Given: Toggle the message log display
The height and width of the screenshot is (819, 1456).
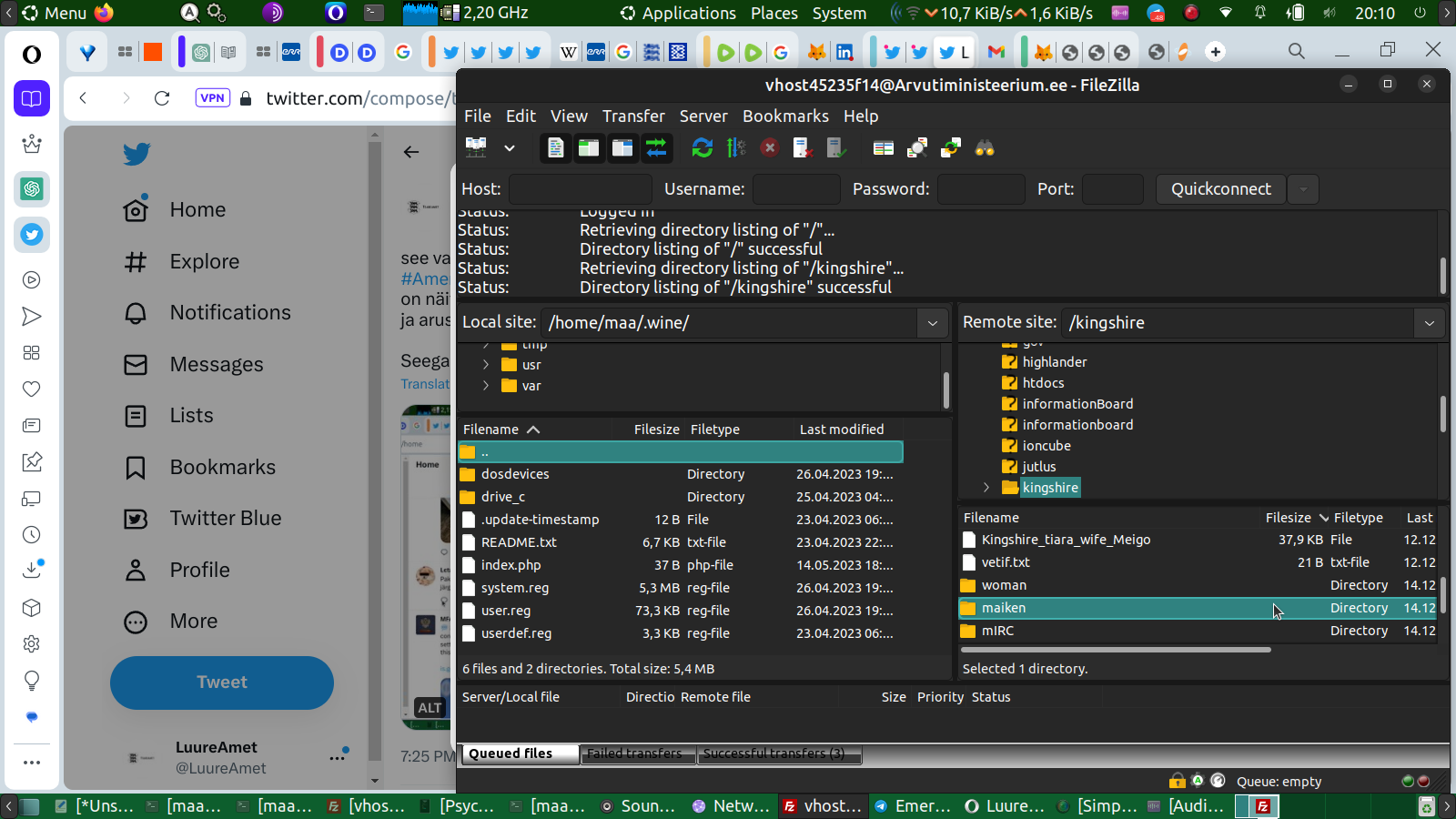Looking at the screenshot, I should click(555, 147).
